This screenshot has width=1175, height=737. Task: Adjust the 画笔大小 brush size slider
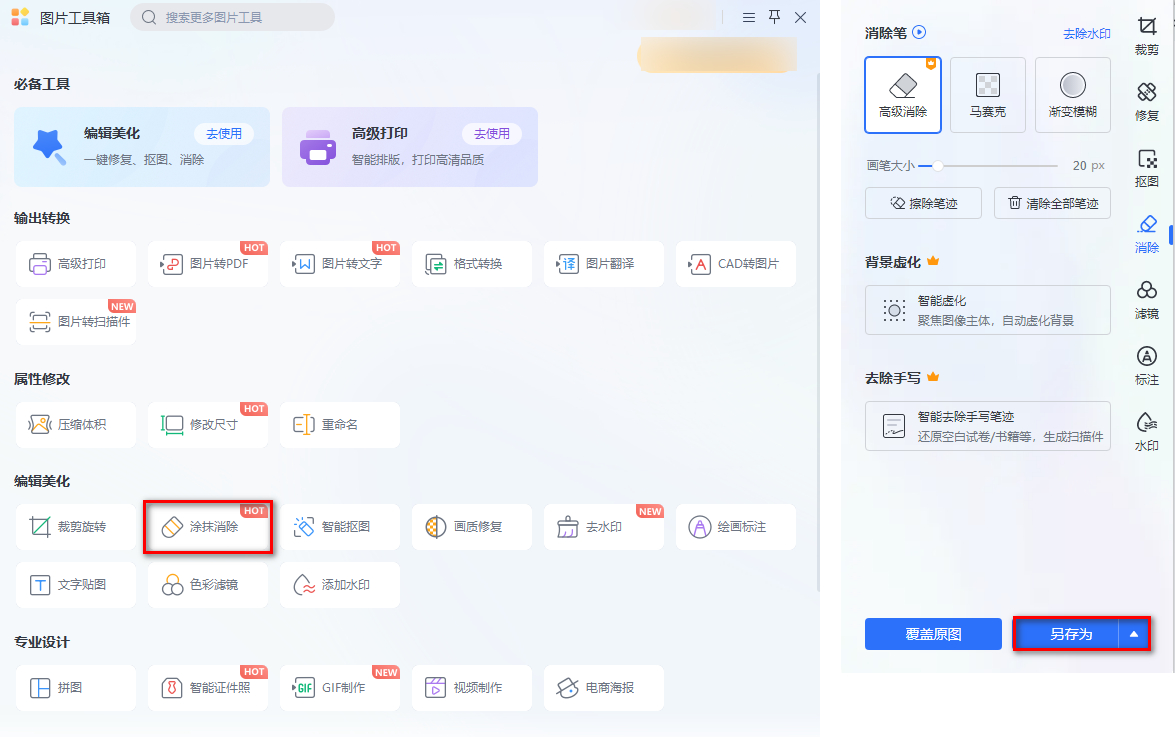point(938,166)
